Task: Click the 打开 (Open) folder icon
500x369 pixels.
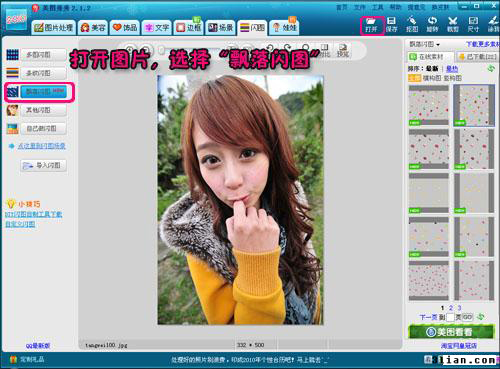Action: tap(371, 25)
